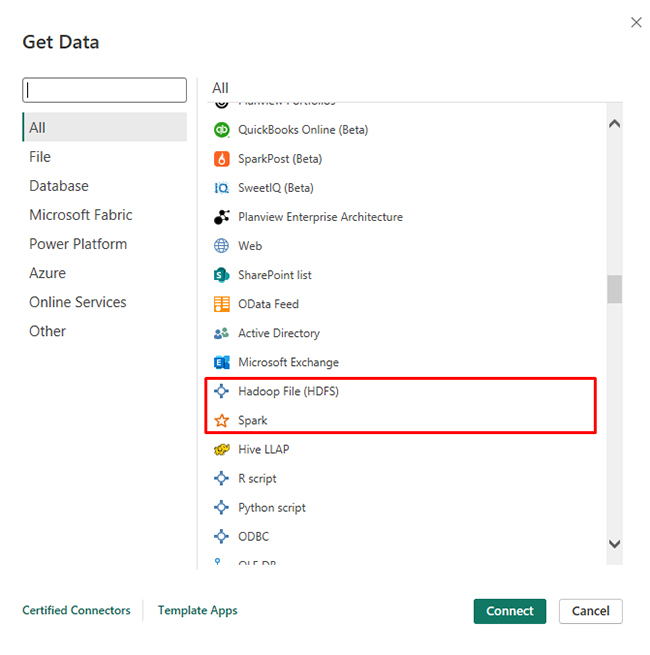Viewport: 650px width, 655px height.
Task: Click the SparkPost flame icon
Action: point(221,159)
